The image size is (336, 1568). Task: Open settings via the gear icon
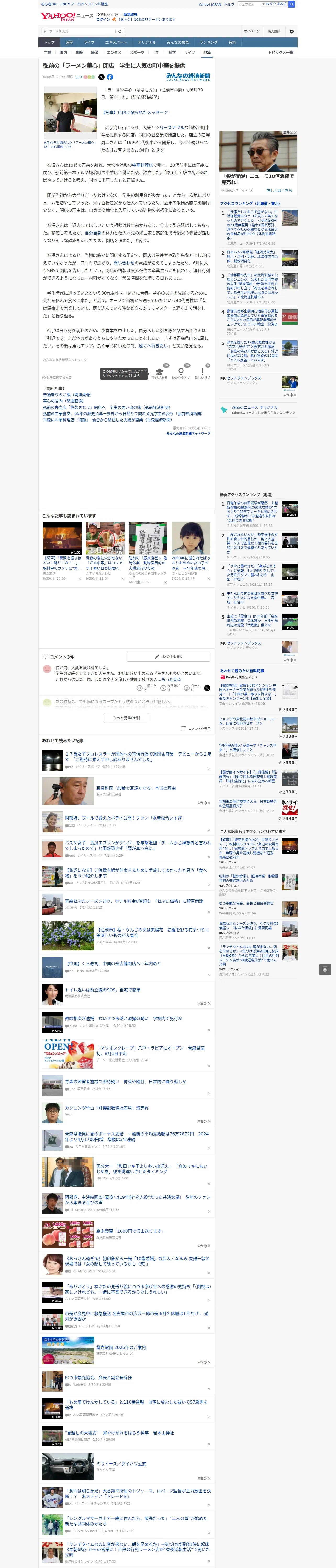(292, 31)
